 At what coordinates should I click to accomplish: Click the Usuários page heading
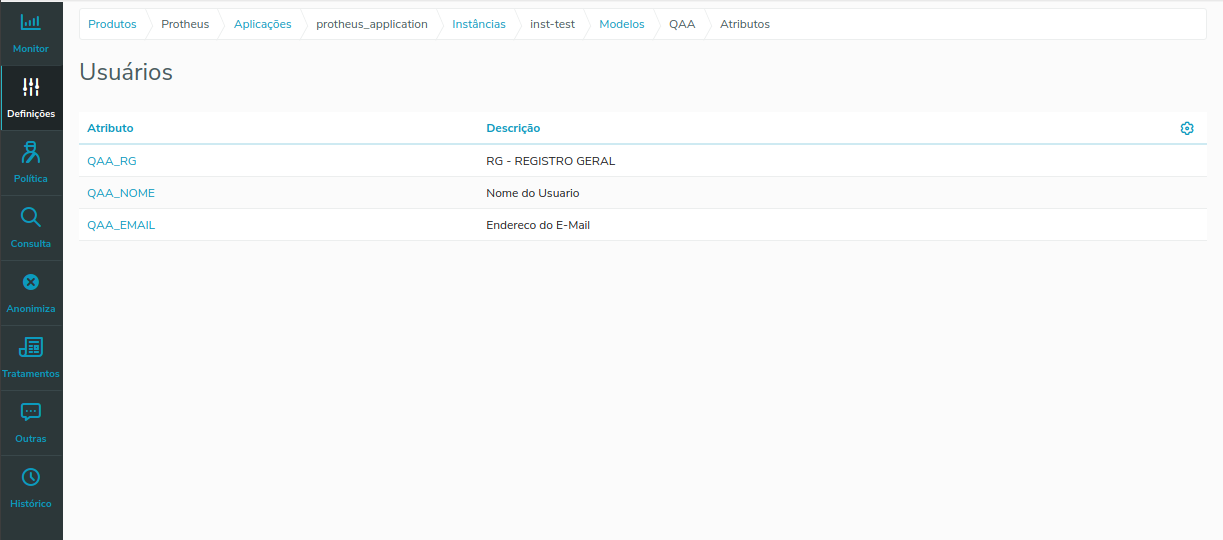(x=126, y=72)
